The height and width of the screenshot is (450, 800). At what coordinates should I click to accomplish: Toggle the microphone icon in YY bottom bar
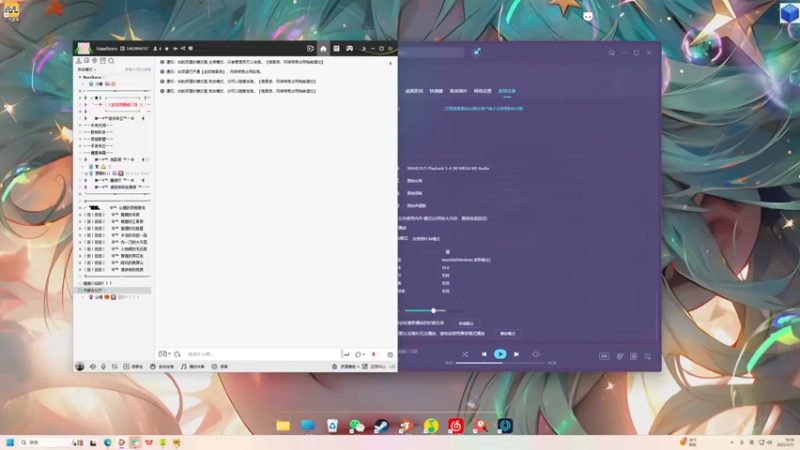click(x=104, y=366)
